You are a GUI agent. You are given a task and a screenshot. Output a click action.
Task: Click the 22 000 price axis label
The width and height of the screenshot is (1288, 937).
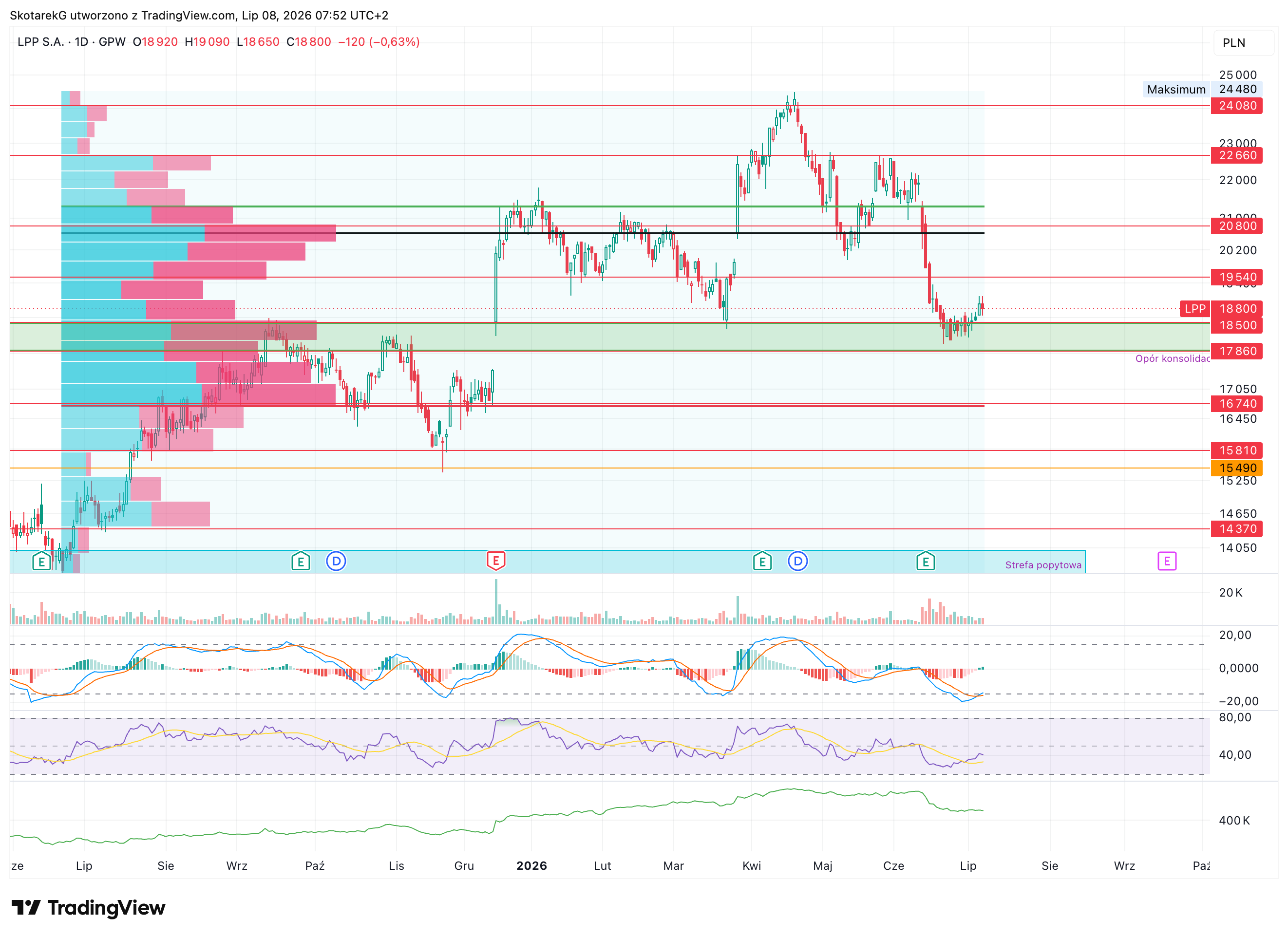pos(1237,180)
